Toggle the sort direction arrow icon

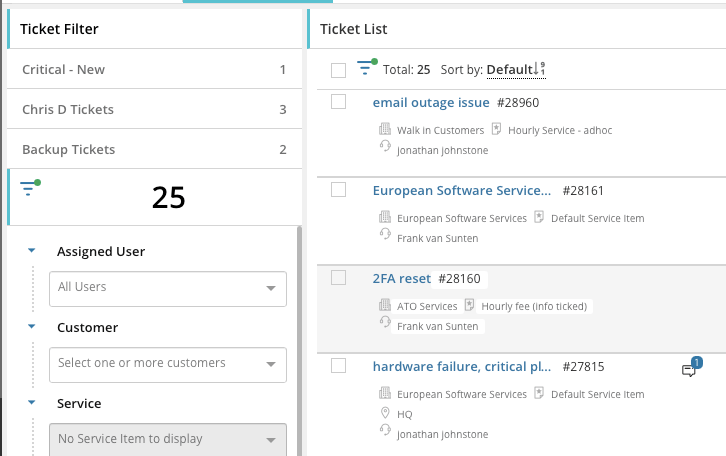pos(540,69)
